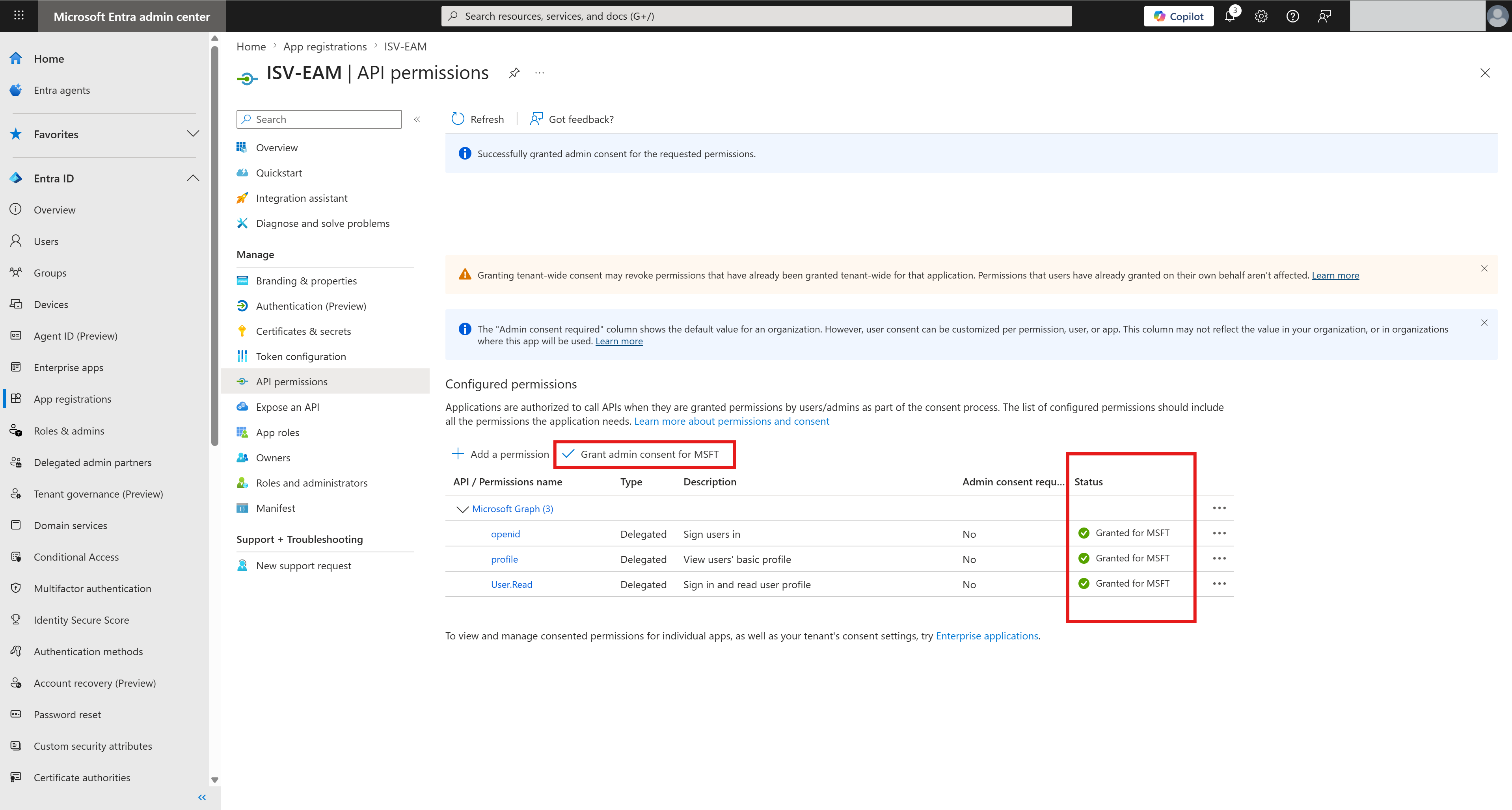Dismiss the tenant-wide consent warning banner

(1484, 268)
